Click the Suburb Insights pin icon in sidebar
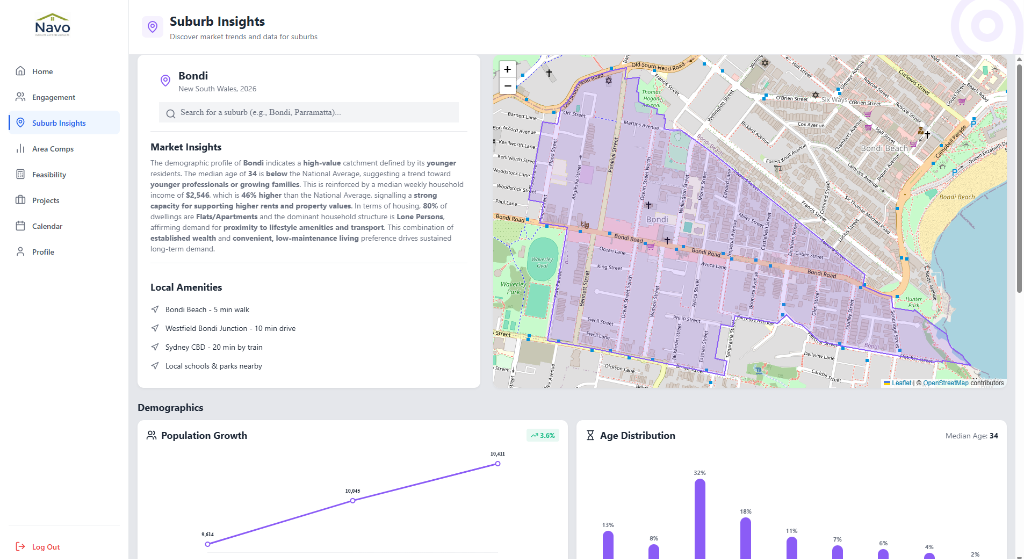Screen dimensions: 1024x559 pos(20,123)
